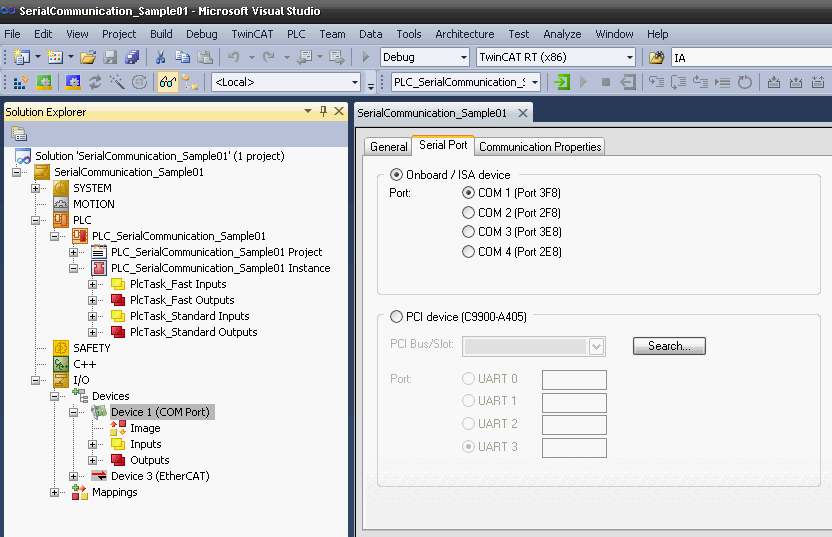Viewport: 832px width, 537px height.
Task: Click the PCI Bus/Slot combo box
Action: pos(534,347)
